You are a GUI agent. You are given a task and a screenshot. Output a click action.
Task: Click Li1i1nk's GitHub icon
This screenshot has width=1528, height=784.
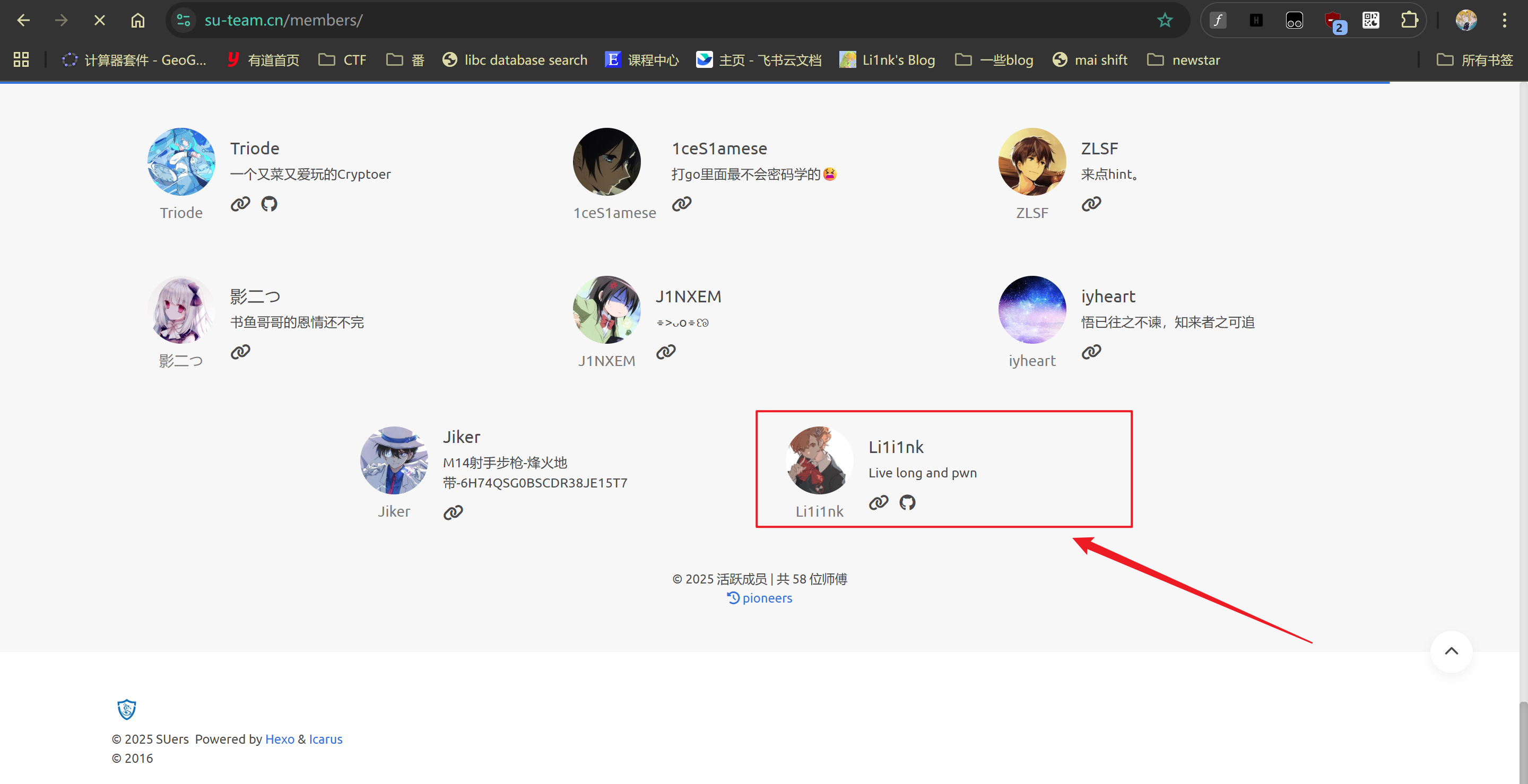907,502
